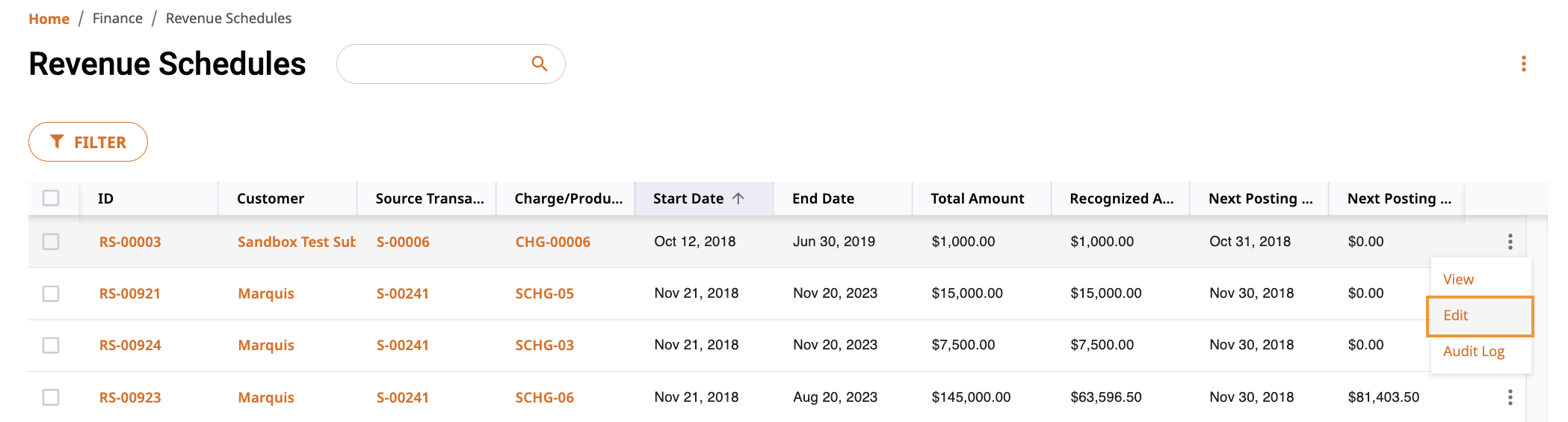Check the box for row RS-00924
This screenshot has height=422, width=1568.
[51, 345]
